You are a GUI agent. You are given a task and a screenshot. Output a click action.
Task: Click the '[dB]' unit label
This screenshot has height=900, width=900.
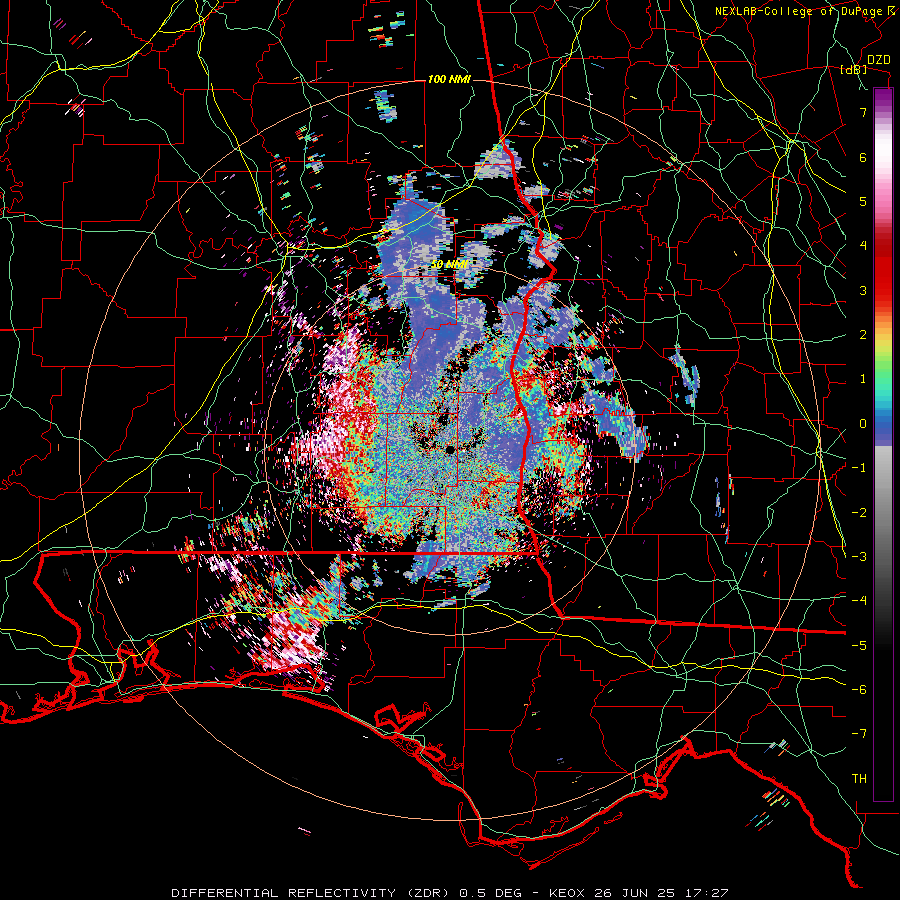coord(854,69)
